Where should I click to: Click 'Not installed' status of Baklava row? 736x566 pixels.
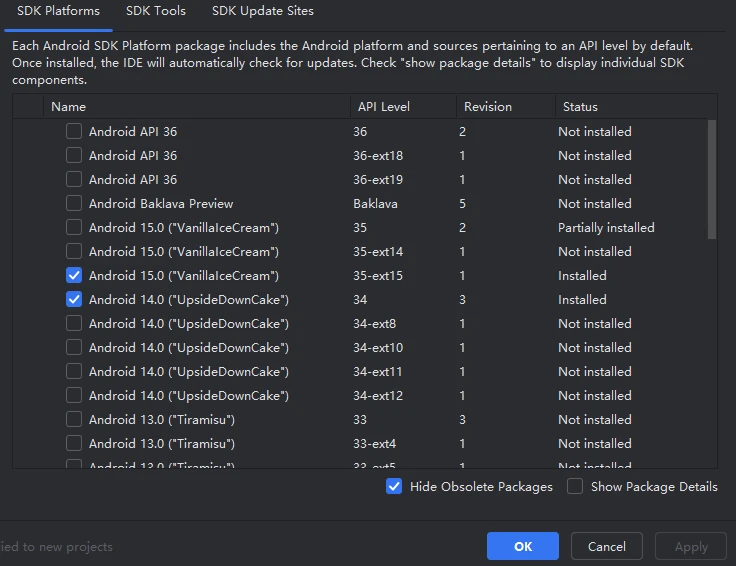(x=594, y=204)
